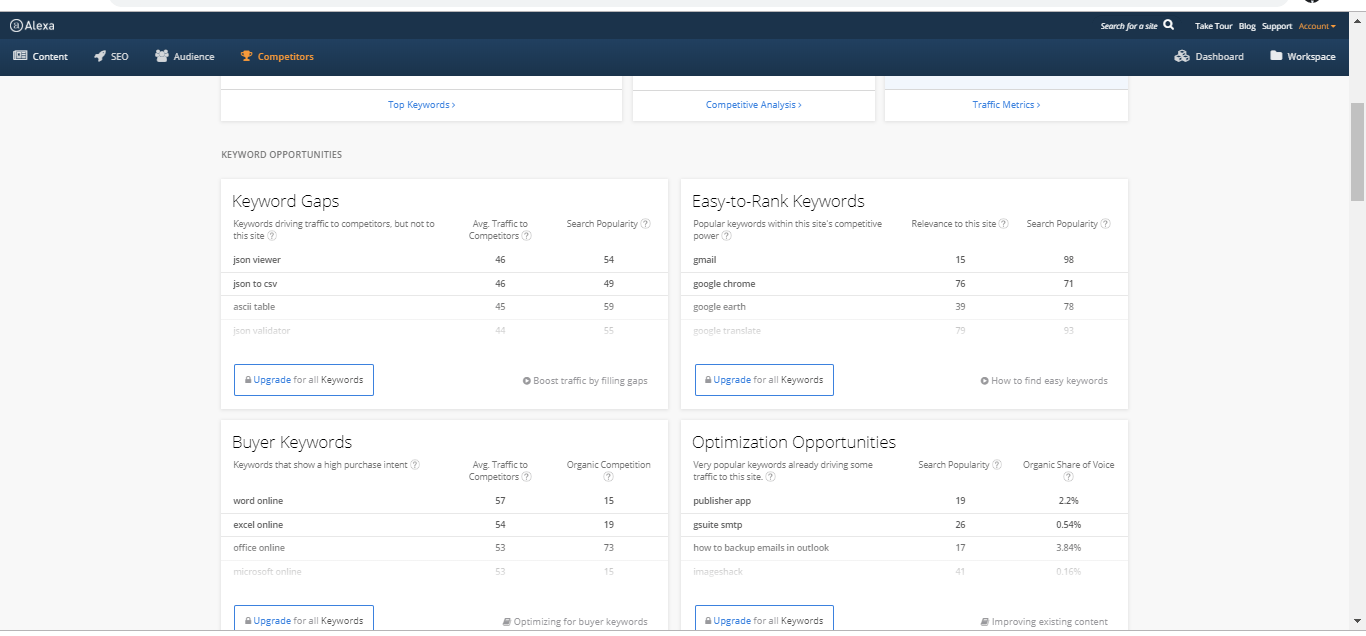Select how to backup emails in outlook
This screenshot has width=1366, height=636.
pyautogui.click(x=761, y=548)
